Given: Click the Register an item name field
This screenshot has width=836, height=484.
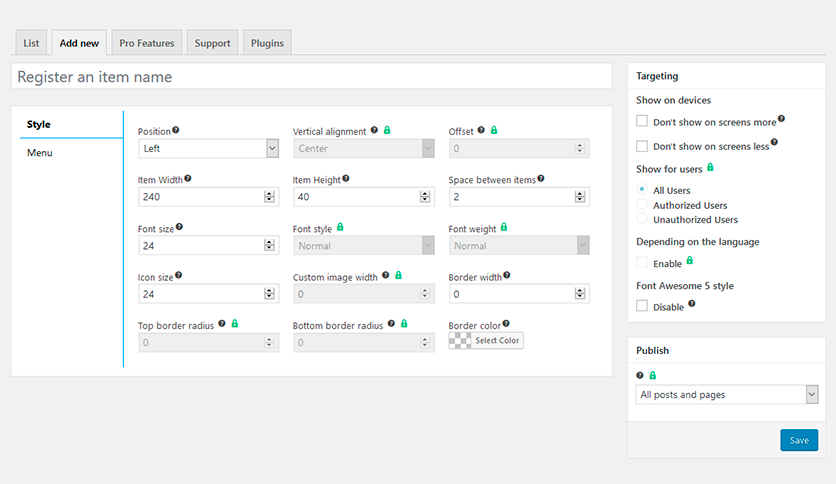Looking at the screenshot, I should coord(311,77).
